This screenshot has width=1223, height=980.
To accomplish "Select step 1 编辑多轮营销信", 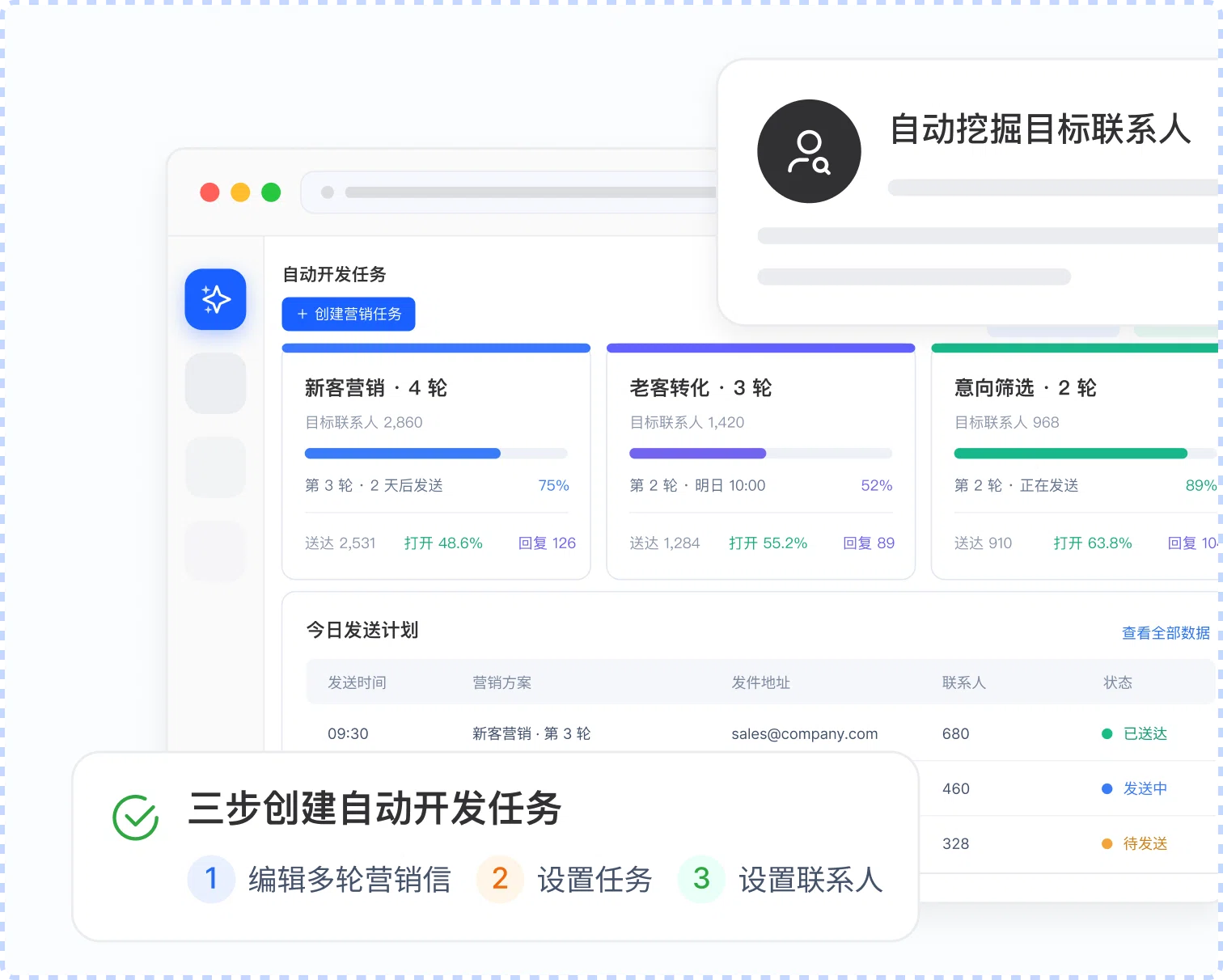I will [x=320, y=879].
